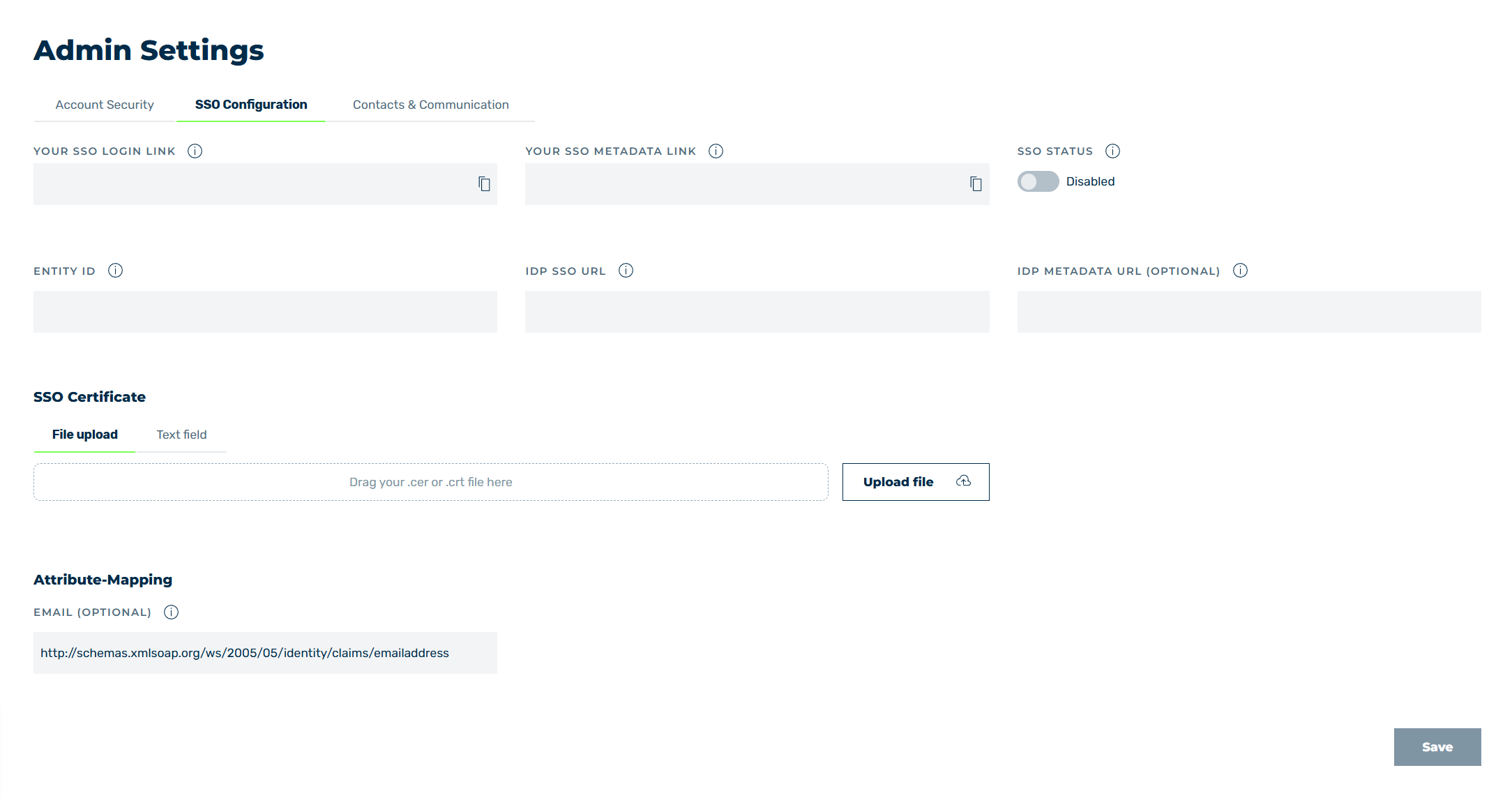
Task: Click the certificate drag-and-drop zone
Action: coord(431,482)
